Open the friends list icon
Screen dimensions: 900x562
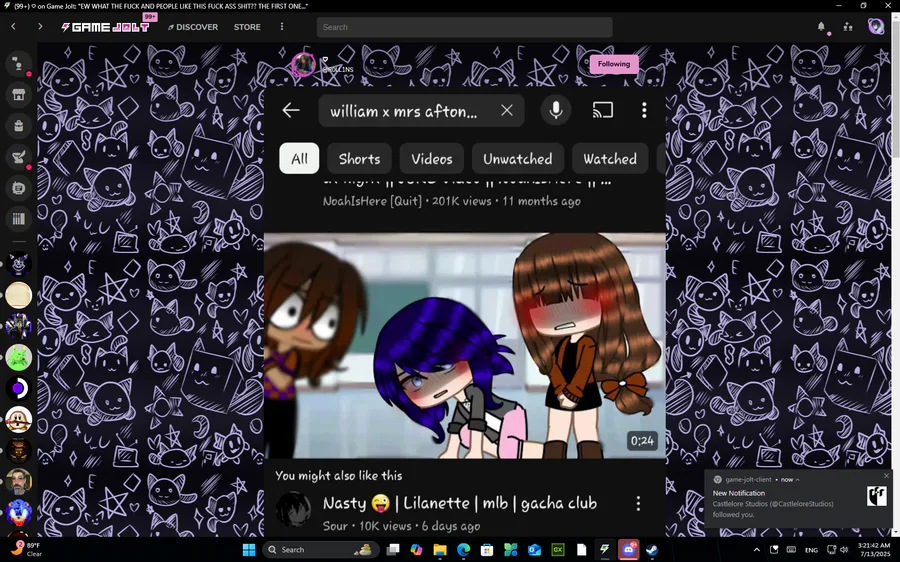[x=848, y=26]
